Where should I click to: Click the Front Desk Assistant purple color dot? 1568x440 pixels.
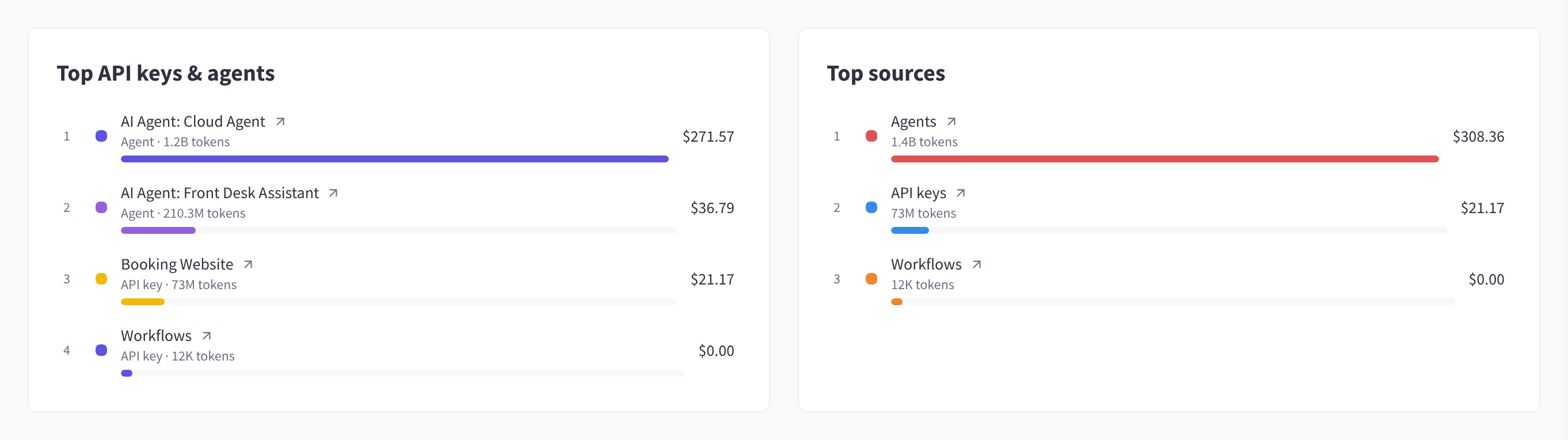102,207
